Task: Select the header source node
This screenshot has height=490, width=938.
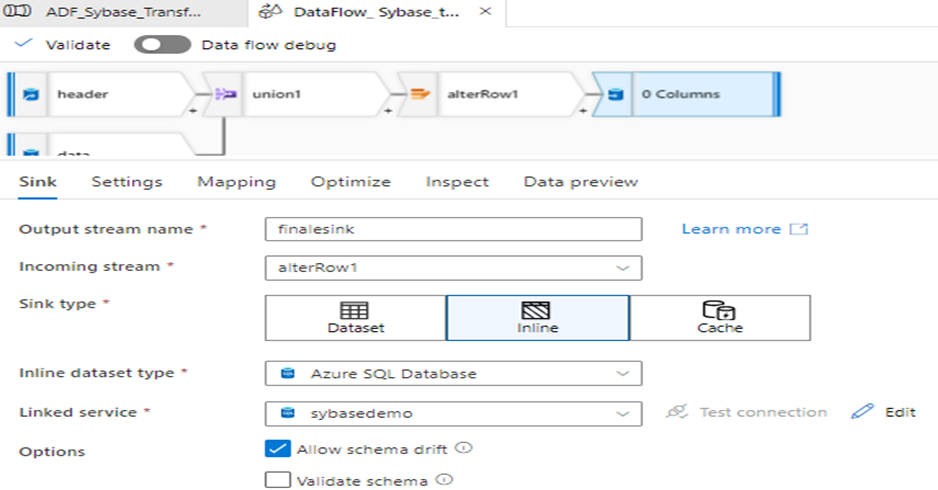Action: 100,94
